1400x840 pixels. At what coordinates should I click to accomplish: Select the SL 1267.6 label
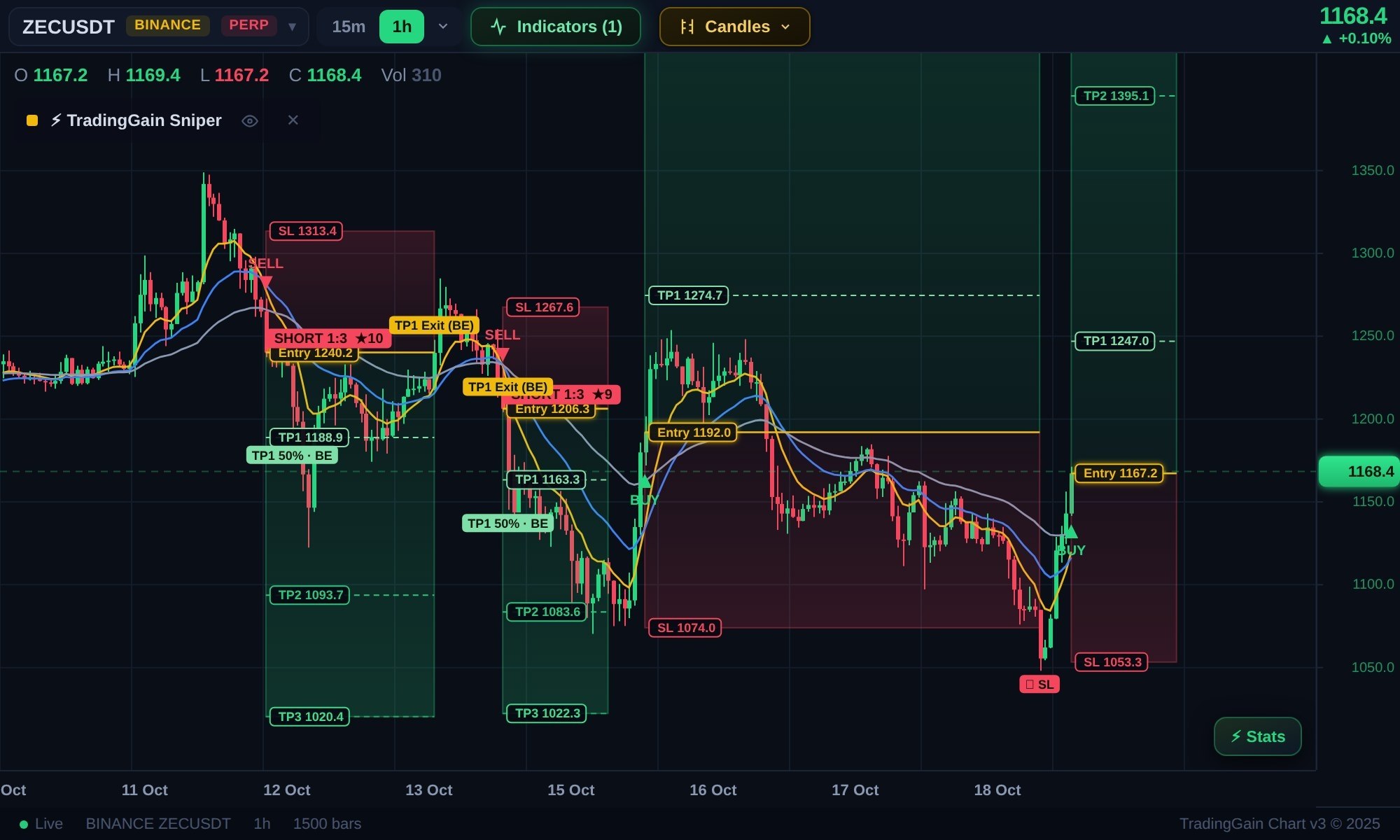(543, 307)
